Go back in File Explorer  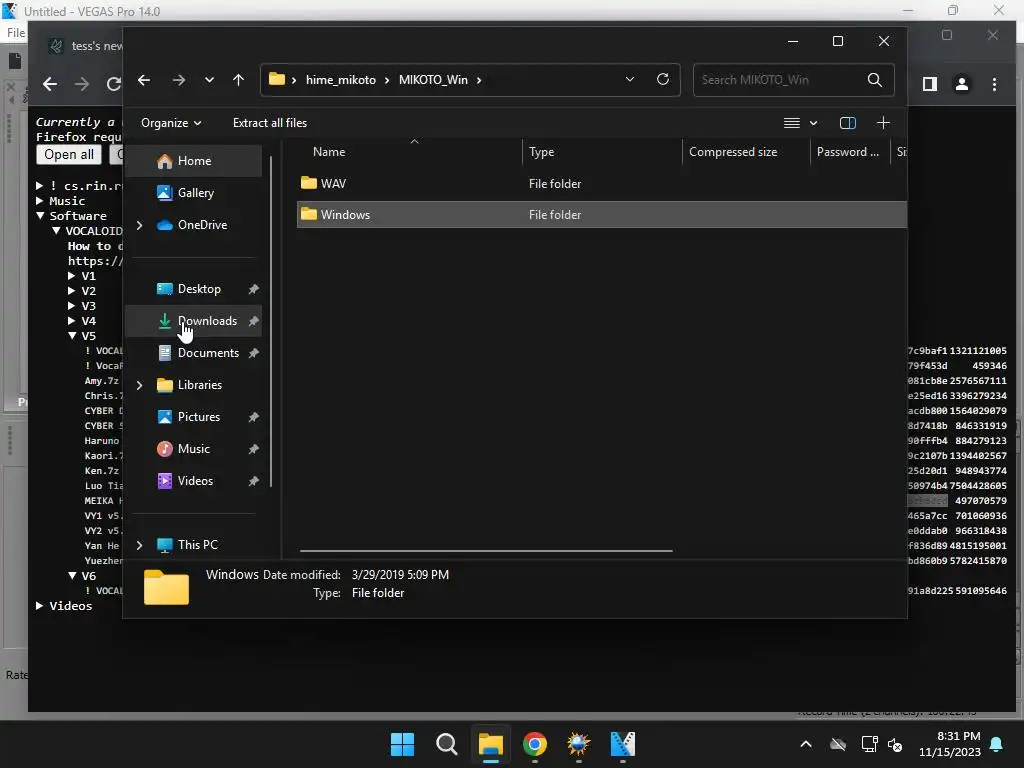click(144, 80)
